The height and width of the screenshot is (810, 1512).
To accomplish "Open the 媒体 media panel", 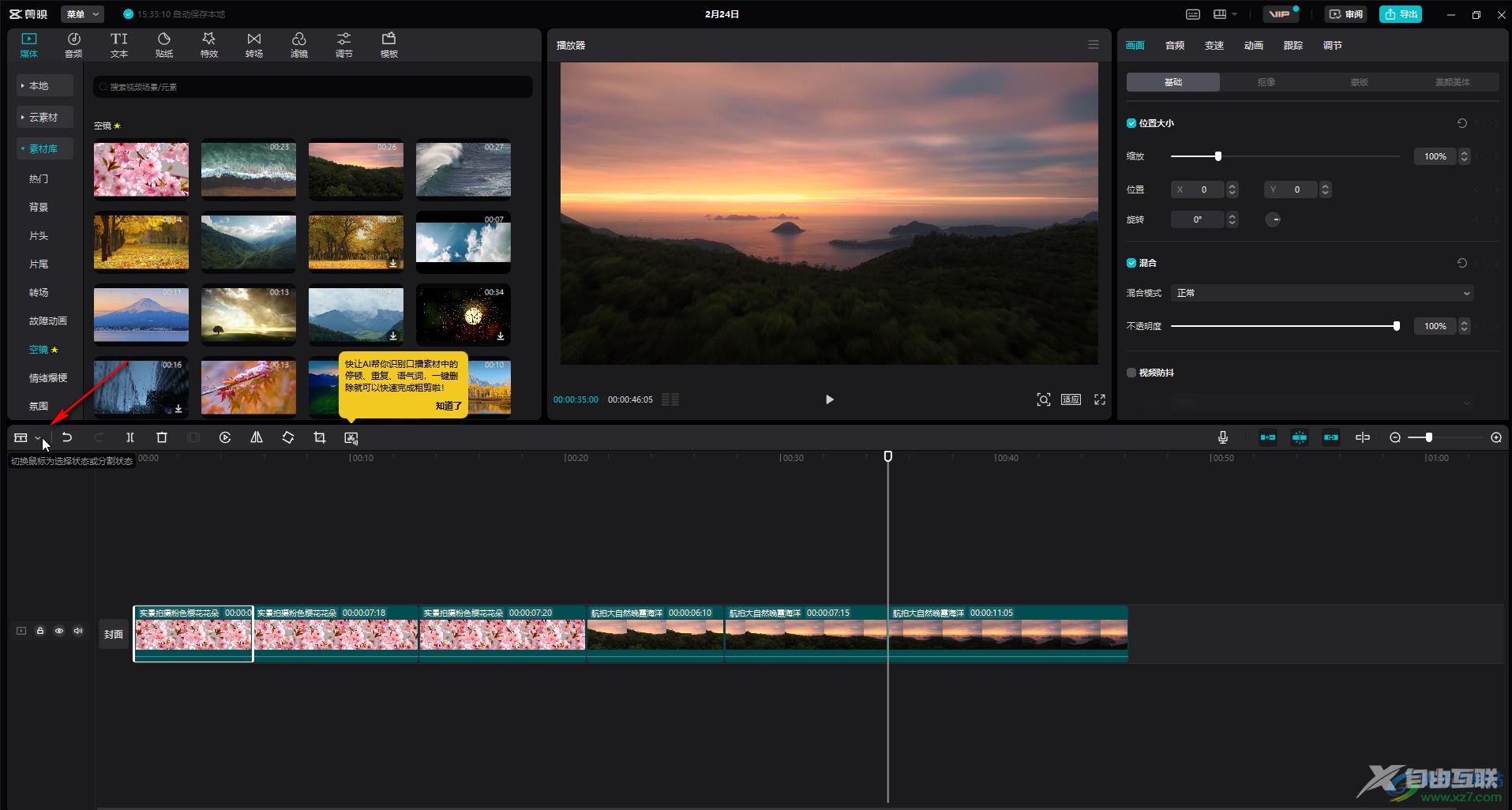I will click(29, 45).
